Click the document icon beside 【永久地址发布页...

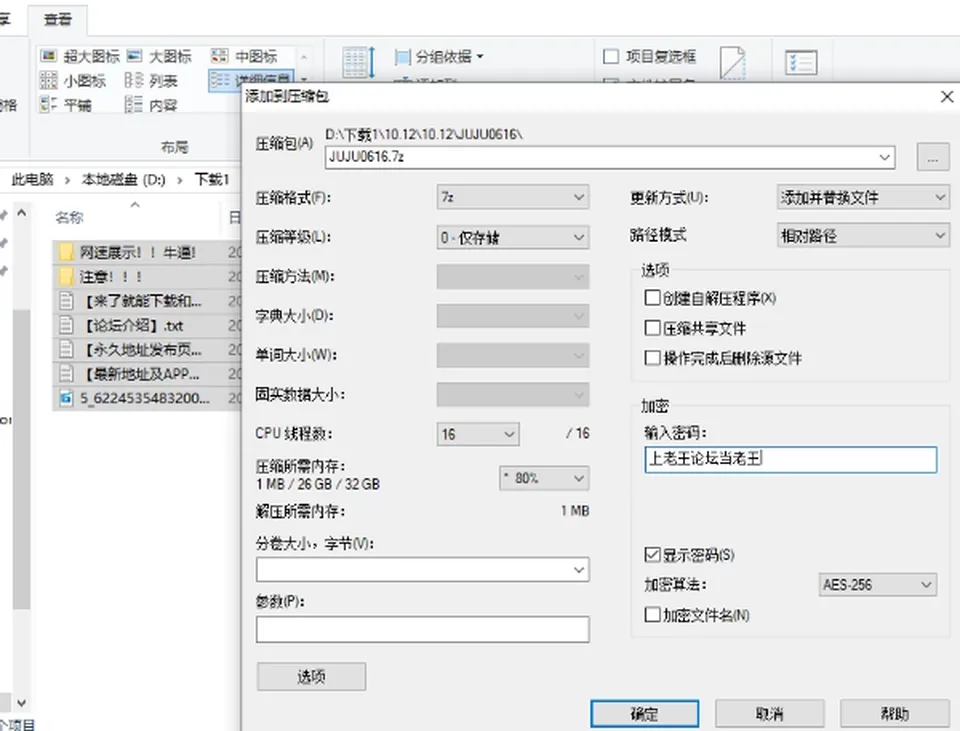pyautogui.click(x=67, y=350)
